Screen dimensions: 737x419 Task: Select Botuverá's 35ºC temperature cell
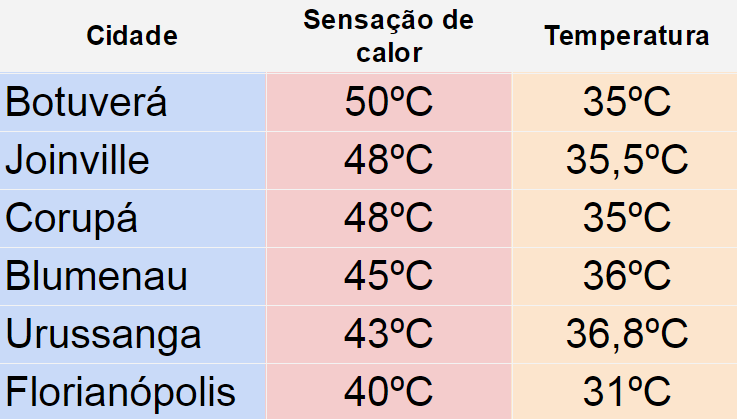625,102
